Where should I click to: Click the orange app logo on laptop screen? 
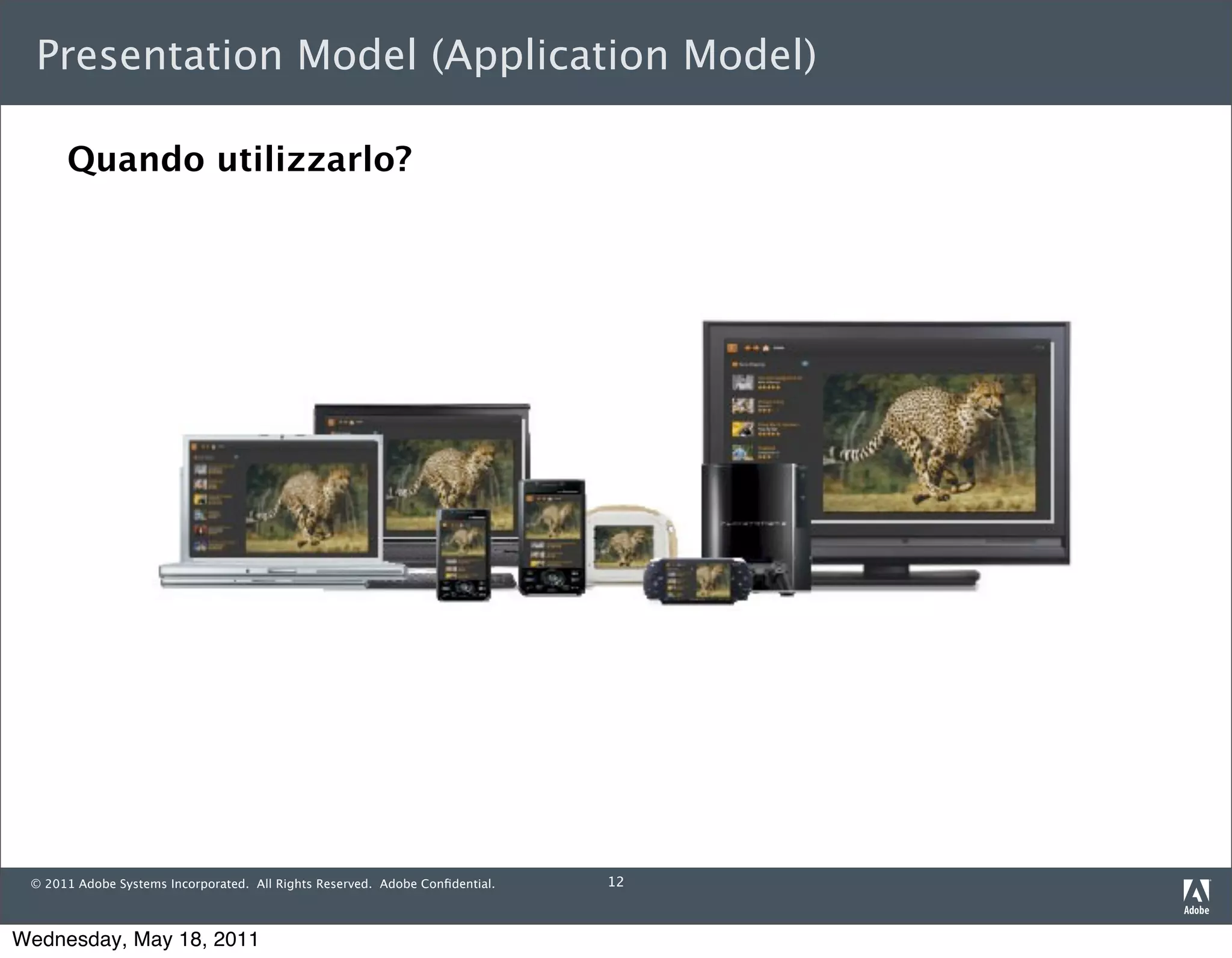pos(194,446)
